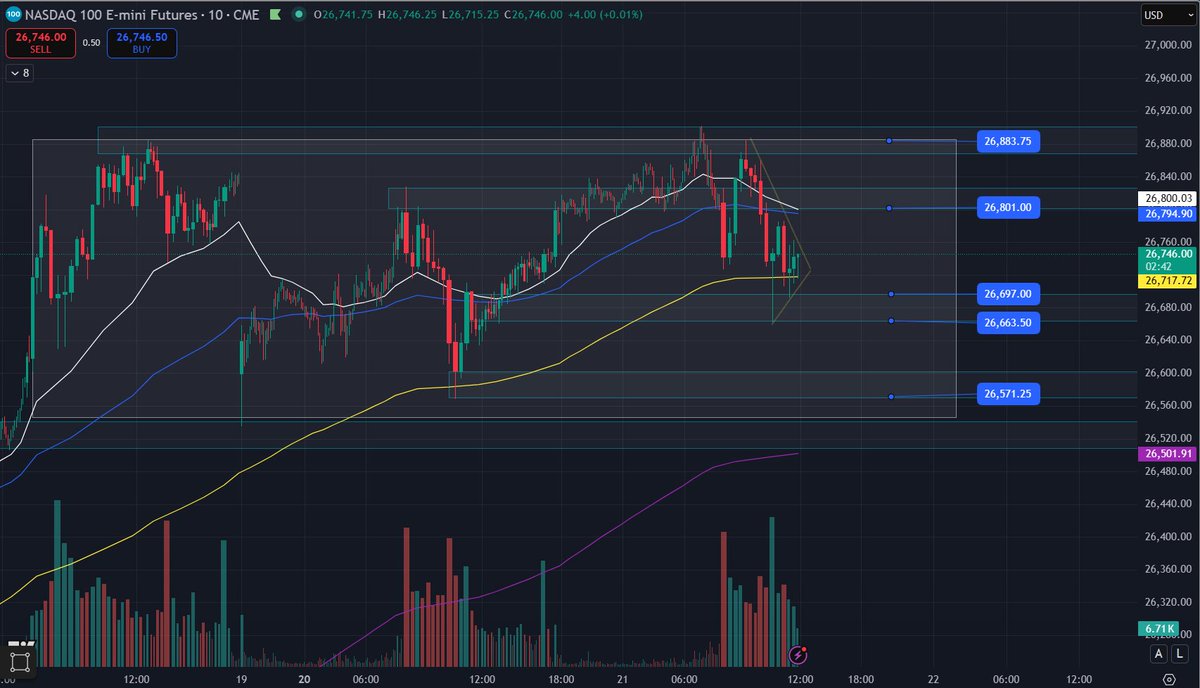Image resolution: width=1200 pixels, height=688 pixels.
Task: Click the blue 26,794.90 price axis tag
Action: (x=1168, y=214)
